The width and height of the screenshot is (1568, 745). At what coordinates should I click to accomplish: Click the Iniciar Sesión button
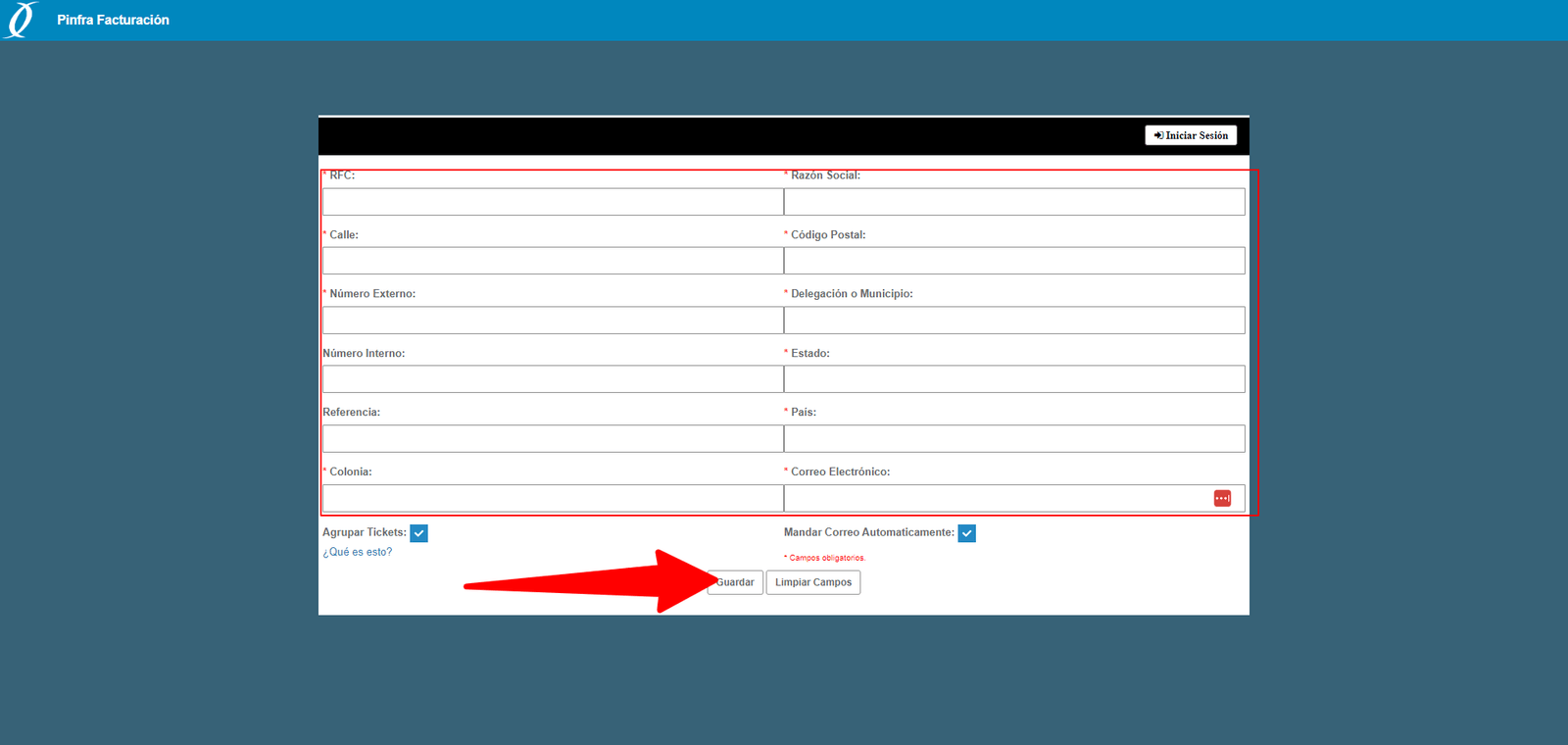coord(1191,135)
